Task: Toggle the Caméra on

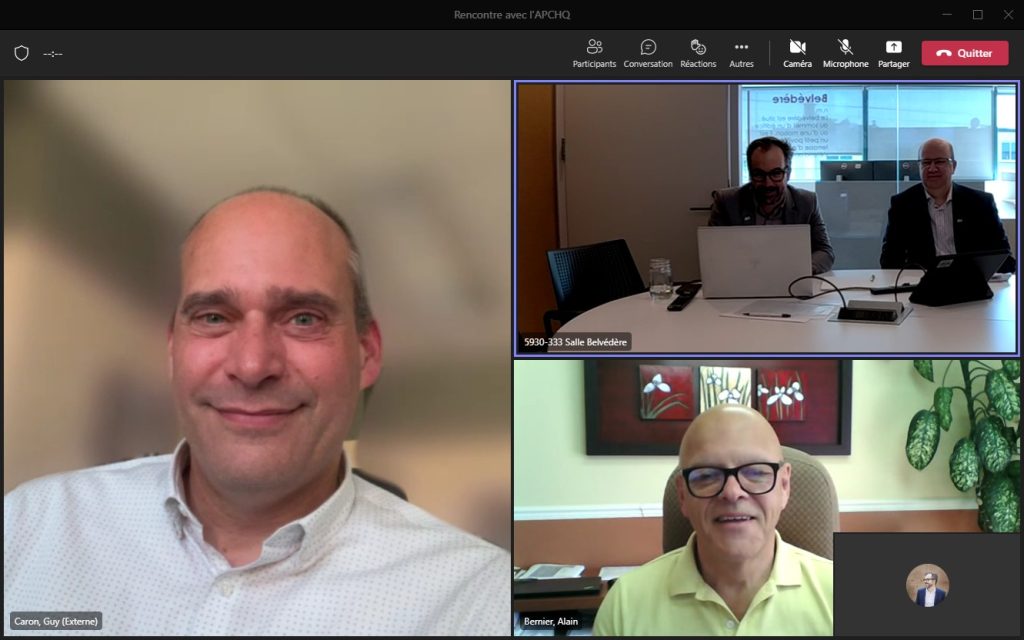Action: [x=797, y=53]
